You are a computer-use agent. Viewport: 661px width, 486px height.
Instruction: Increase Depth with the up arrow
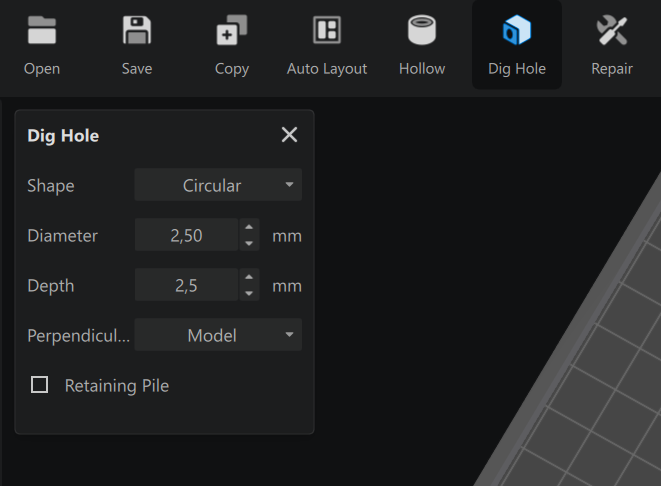[249, 277]
